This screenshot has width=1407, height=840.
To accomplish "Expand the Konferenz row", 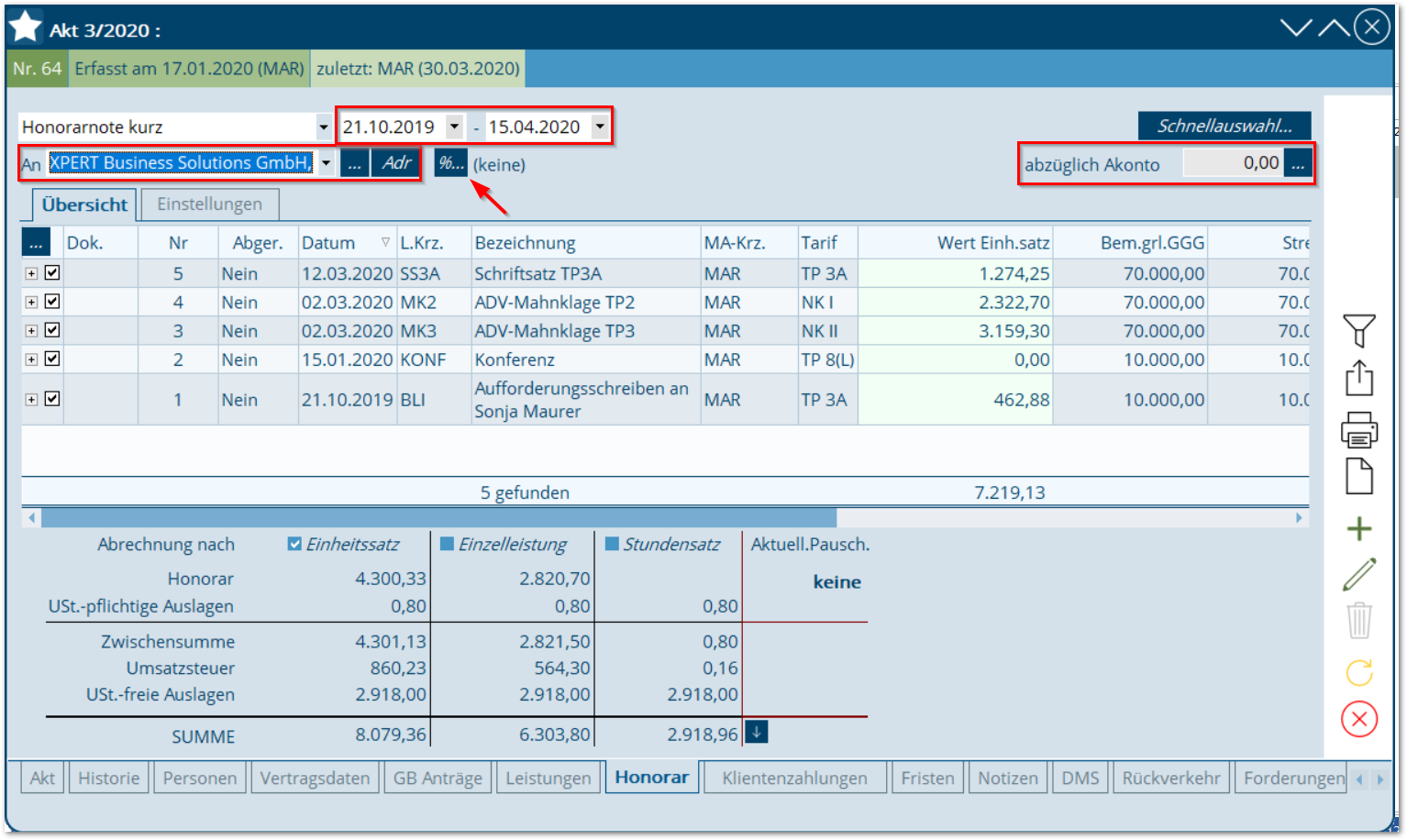I will (x=31, y=359).
